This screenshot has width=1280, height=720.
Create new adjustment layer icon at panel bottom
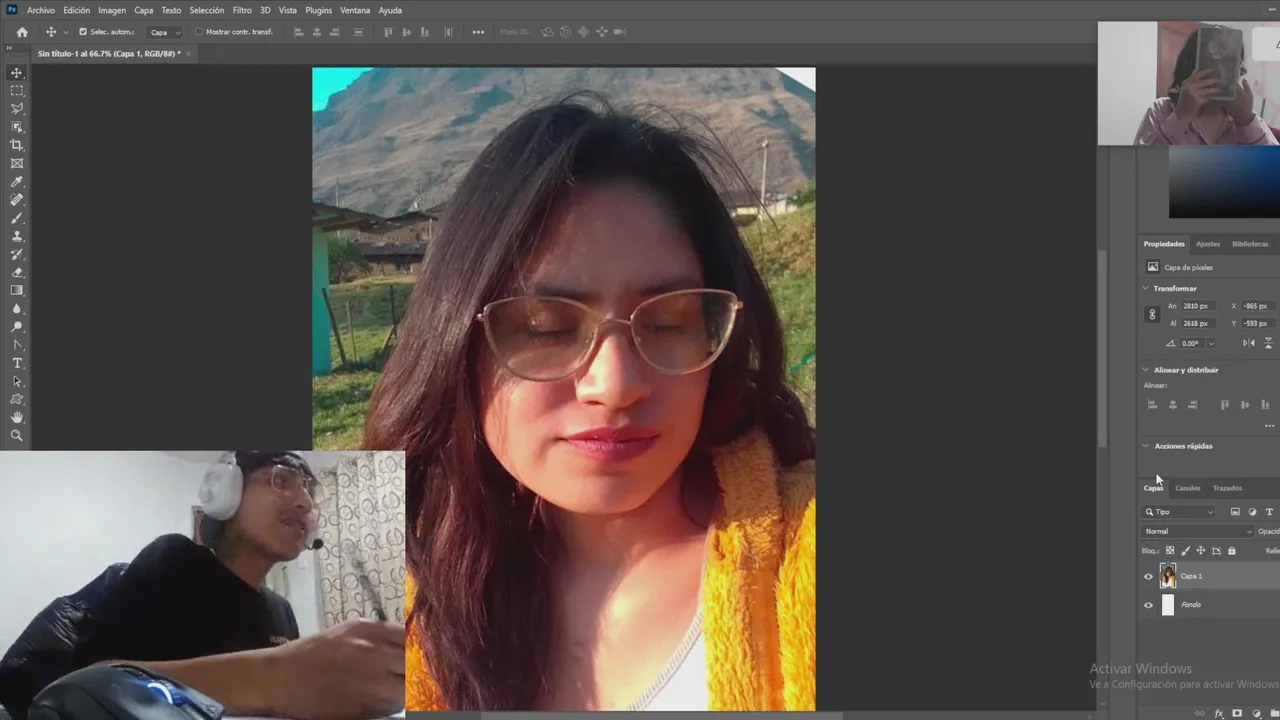click(x=1256, y=713)
